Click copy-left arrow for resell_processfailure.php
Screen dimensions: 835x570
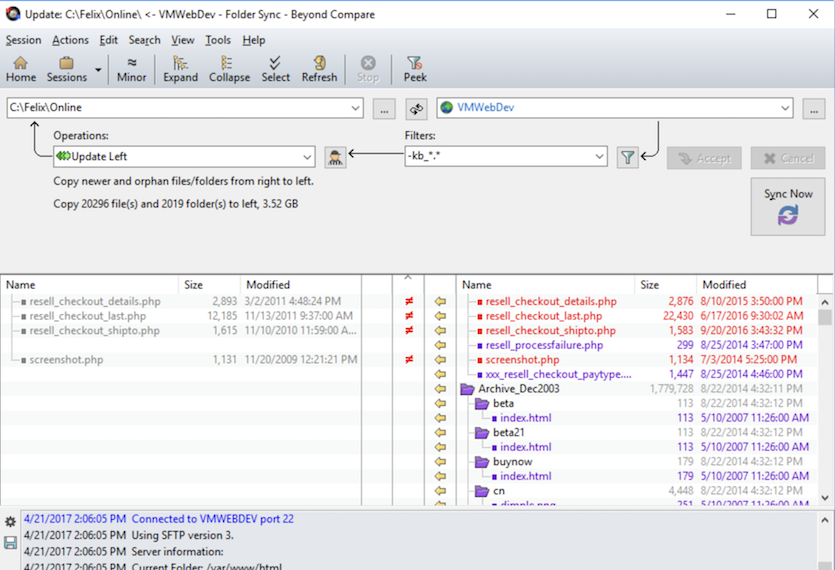(440, 345)
